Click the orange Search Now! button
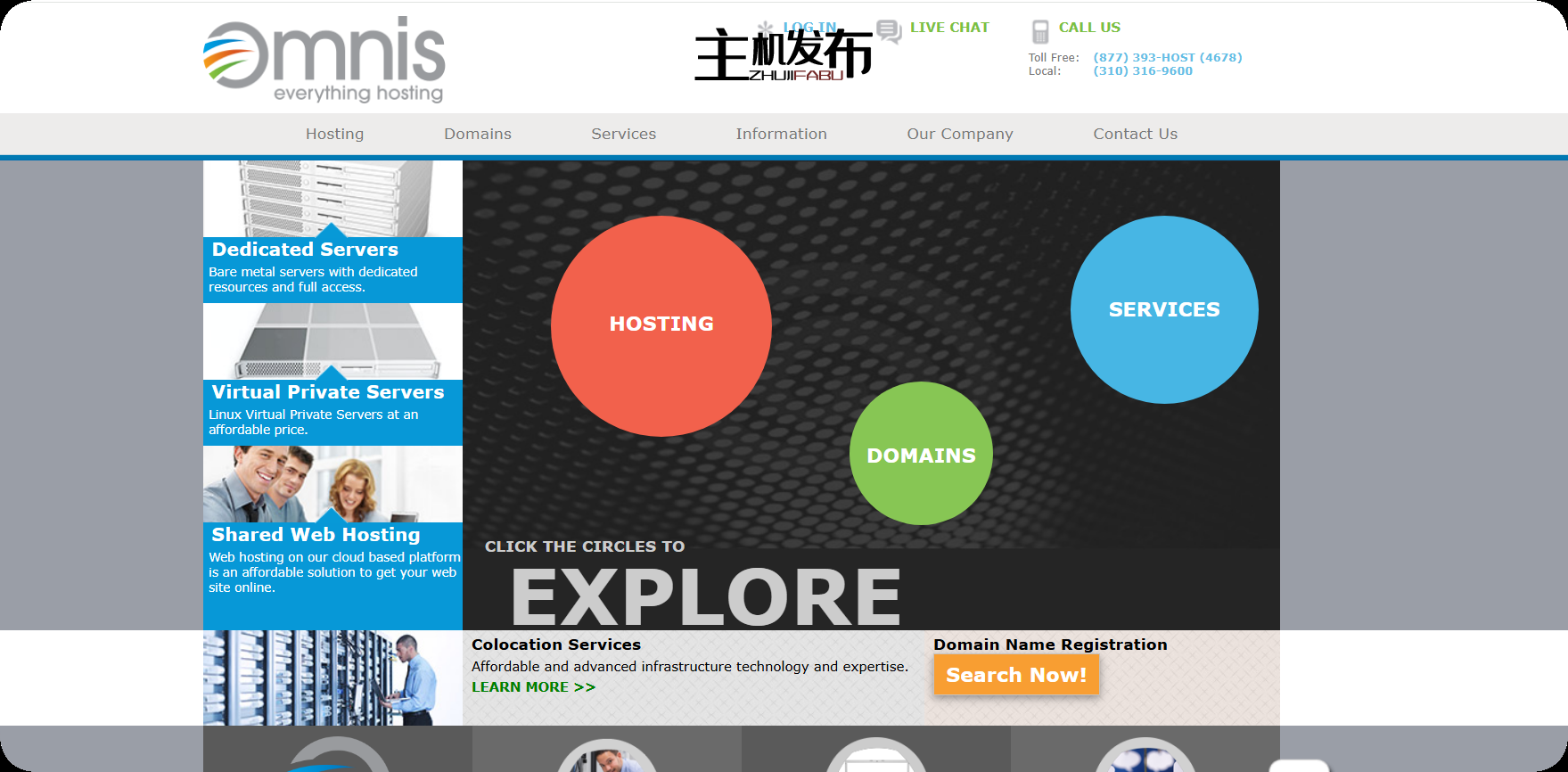Viewport: 1568px width, 772px height. coord(1016,675)
